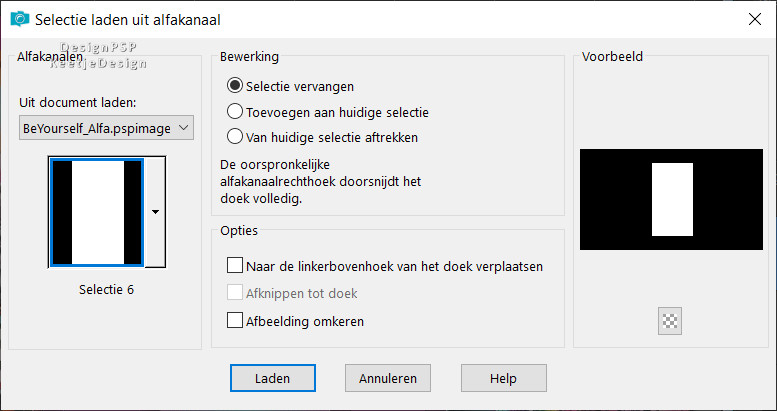
Task: Open the BeYourself_Alfa.pspimage document dropdown
Action: (x=106, y=129)
